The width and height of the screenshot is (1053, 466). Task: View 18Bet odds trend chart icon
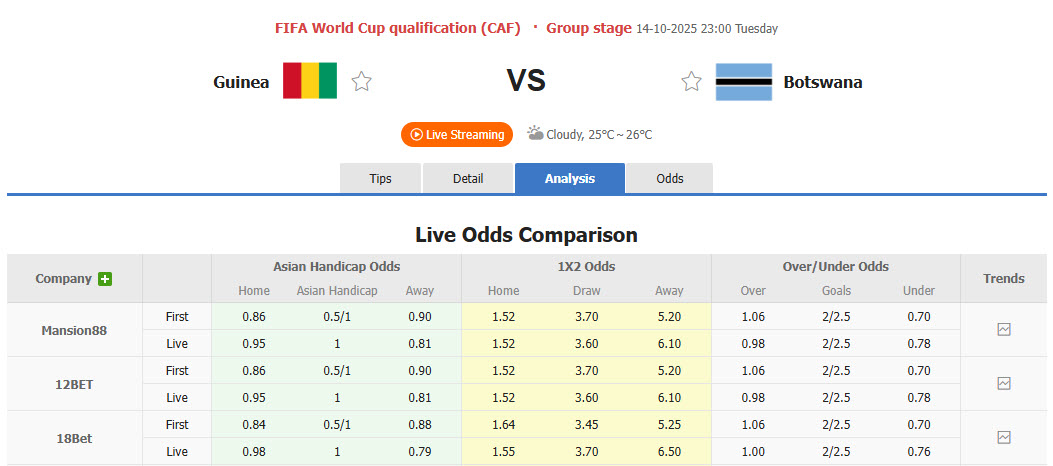pyautogui.click(x=1004, y=437)
